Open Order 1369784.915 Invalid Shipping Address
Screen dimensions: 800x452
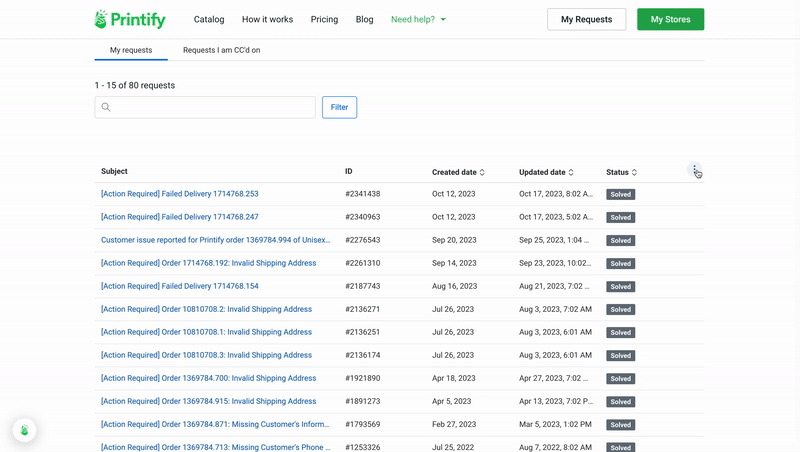pos(209,401)
